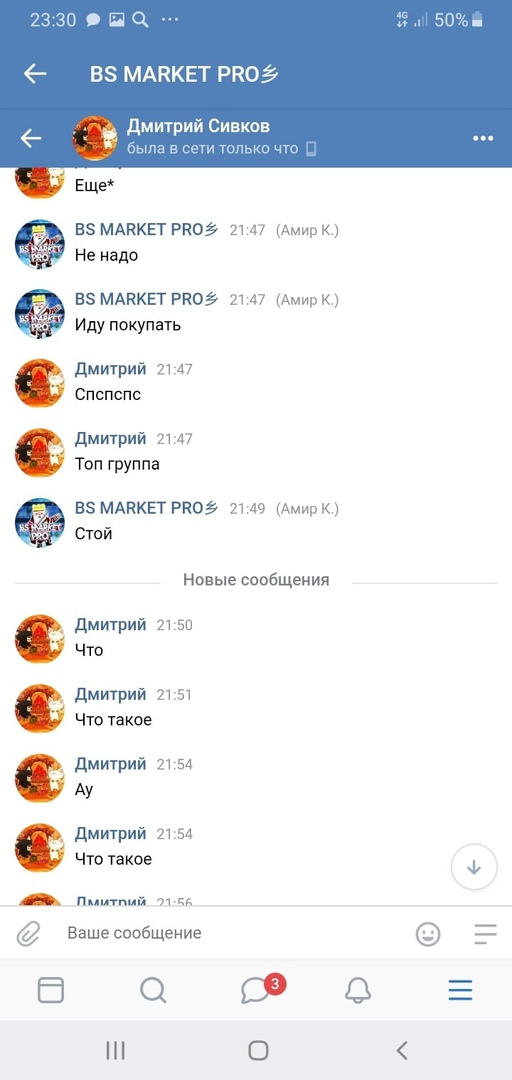Tap BS MARKET PRO avatar near Иду покупать
Viewport: 512px width, 1080px height.
(x=40, y=313)
